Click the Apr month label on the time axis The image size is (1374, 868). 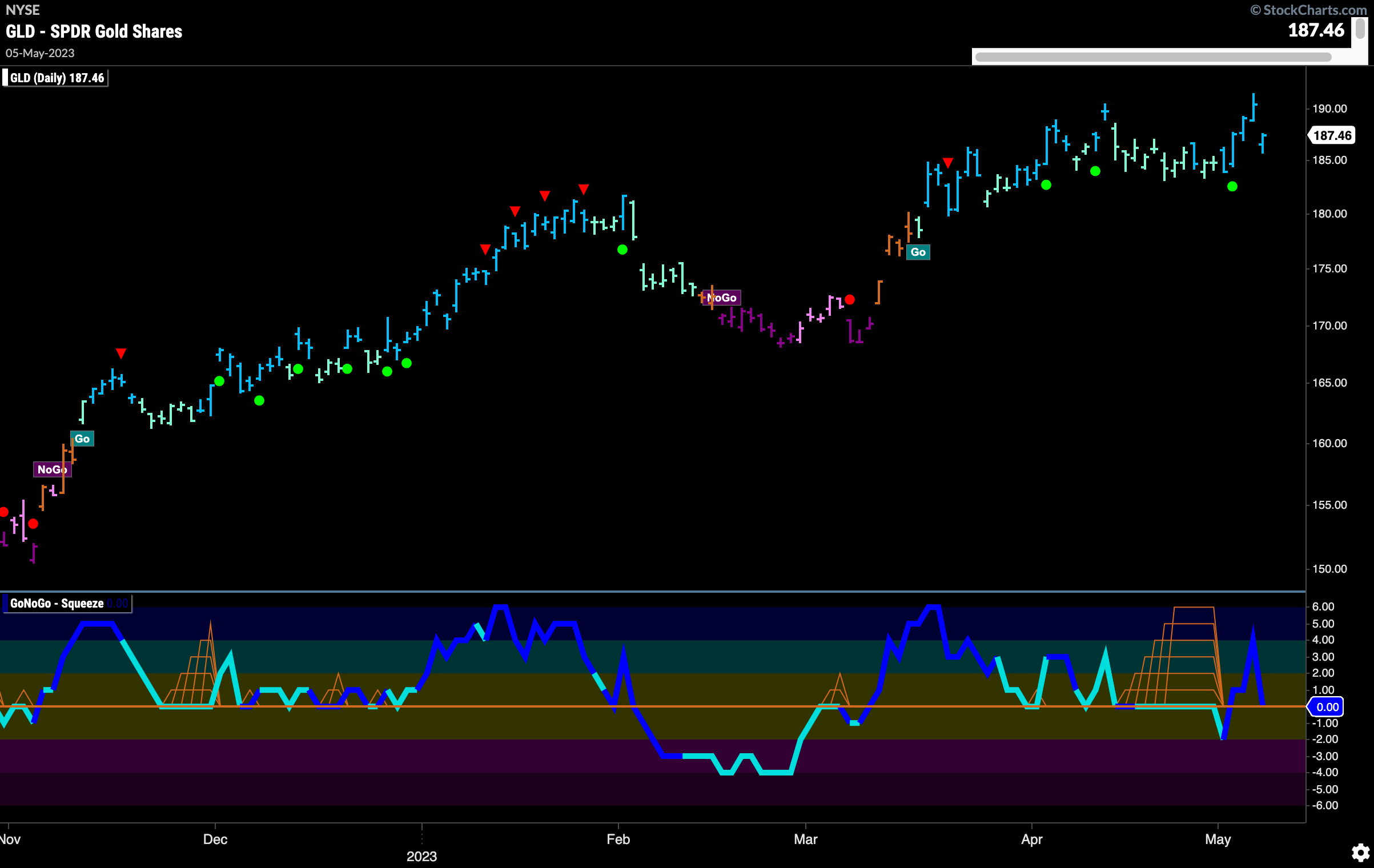tap(1031, 839)
